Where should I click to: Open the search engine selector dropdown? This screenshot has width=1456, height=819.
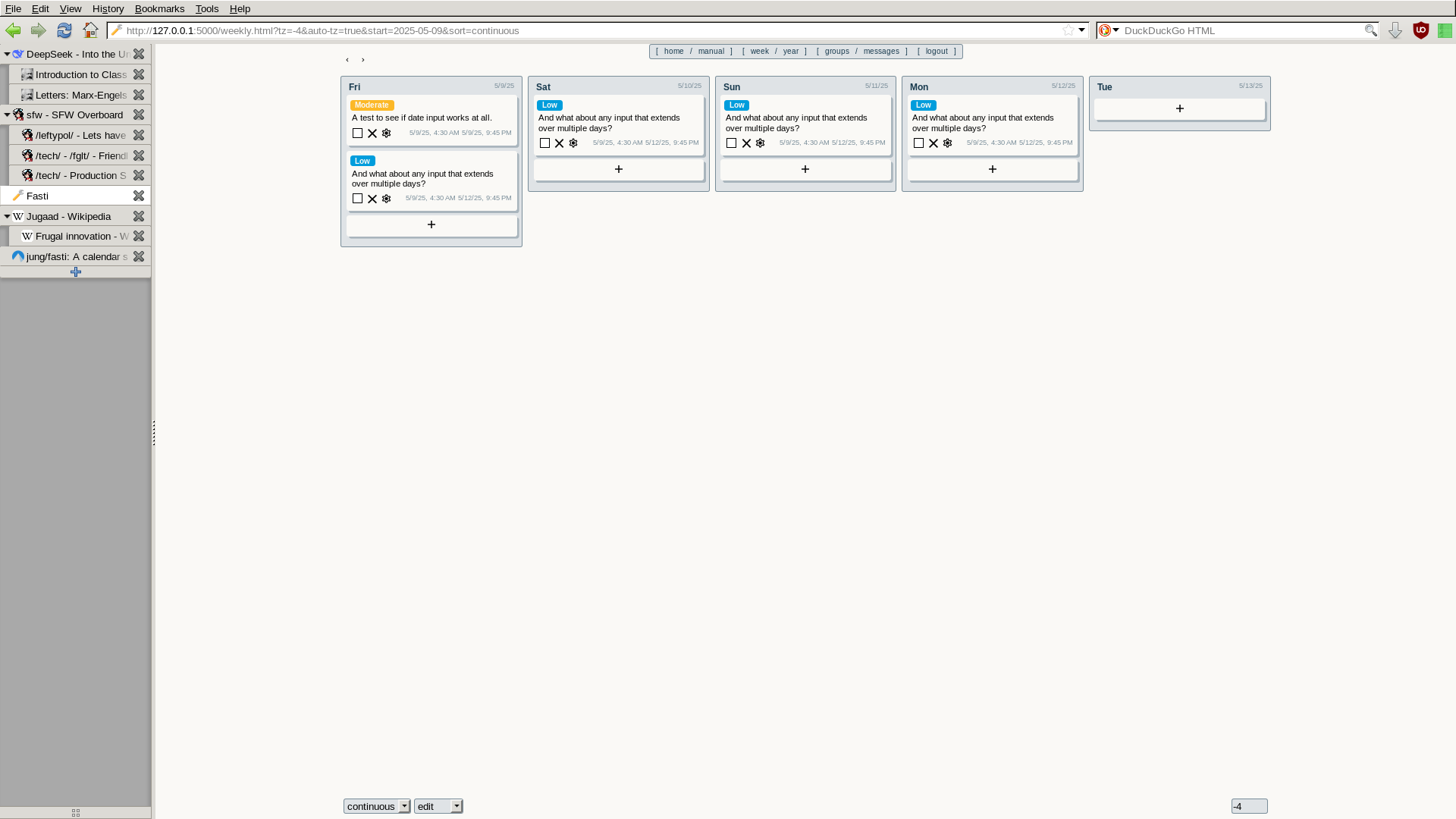[x=1110, y=30]
